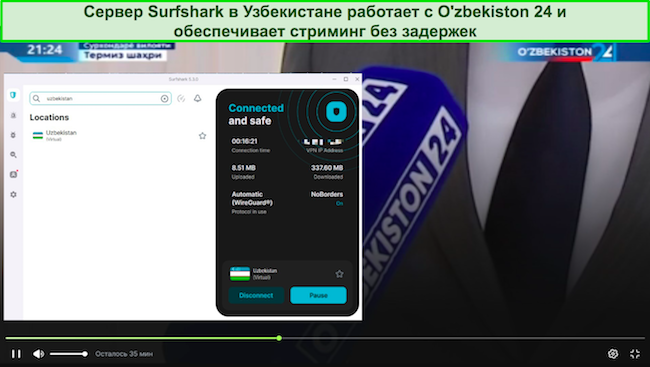Click connected location name Uzbekistan (Virtual) in dark card

click(x=265, y=274)
